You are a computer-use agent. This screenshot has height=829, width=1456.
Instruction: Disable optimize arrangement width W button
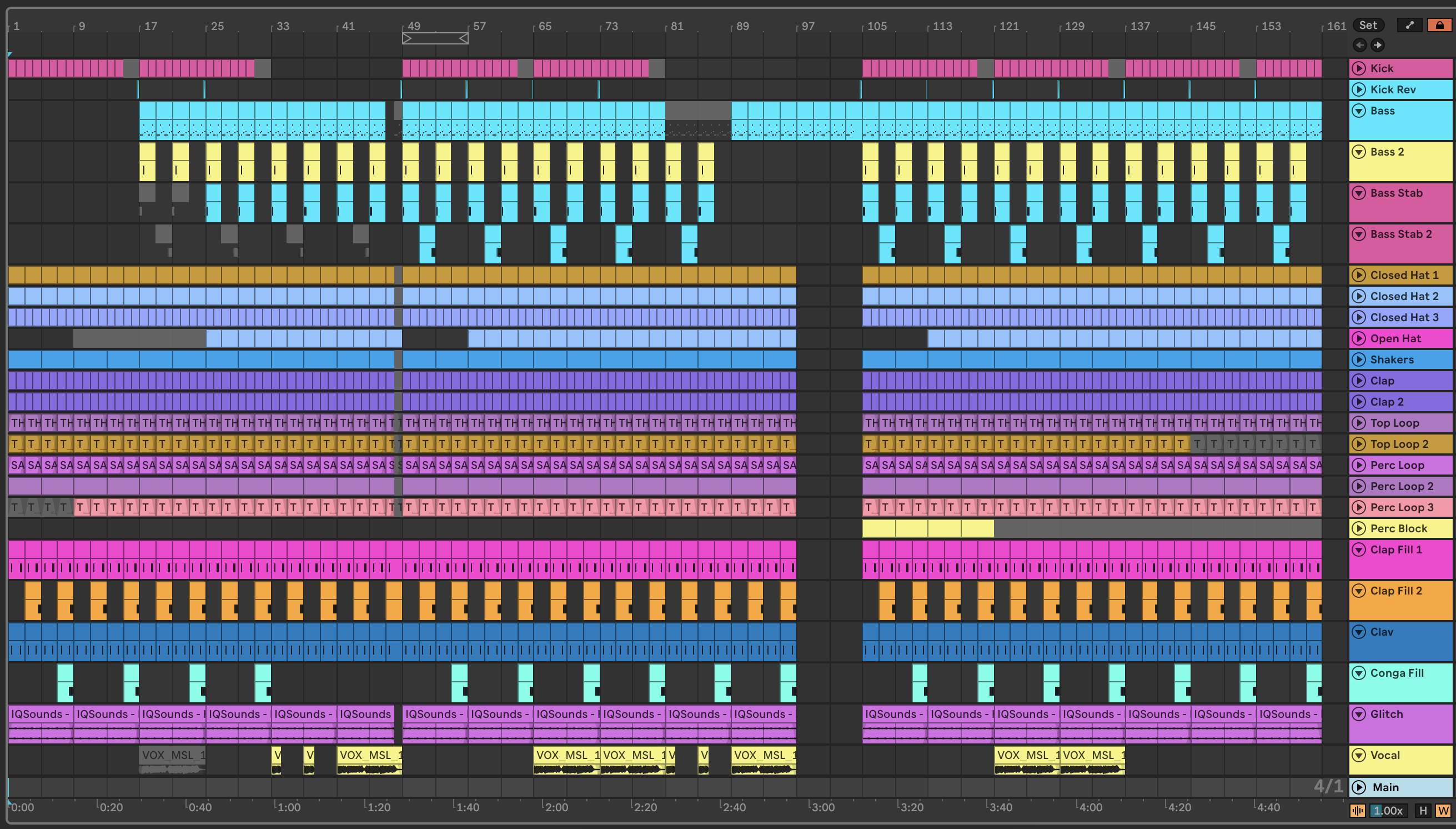1443,810
